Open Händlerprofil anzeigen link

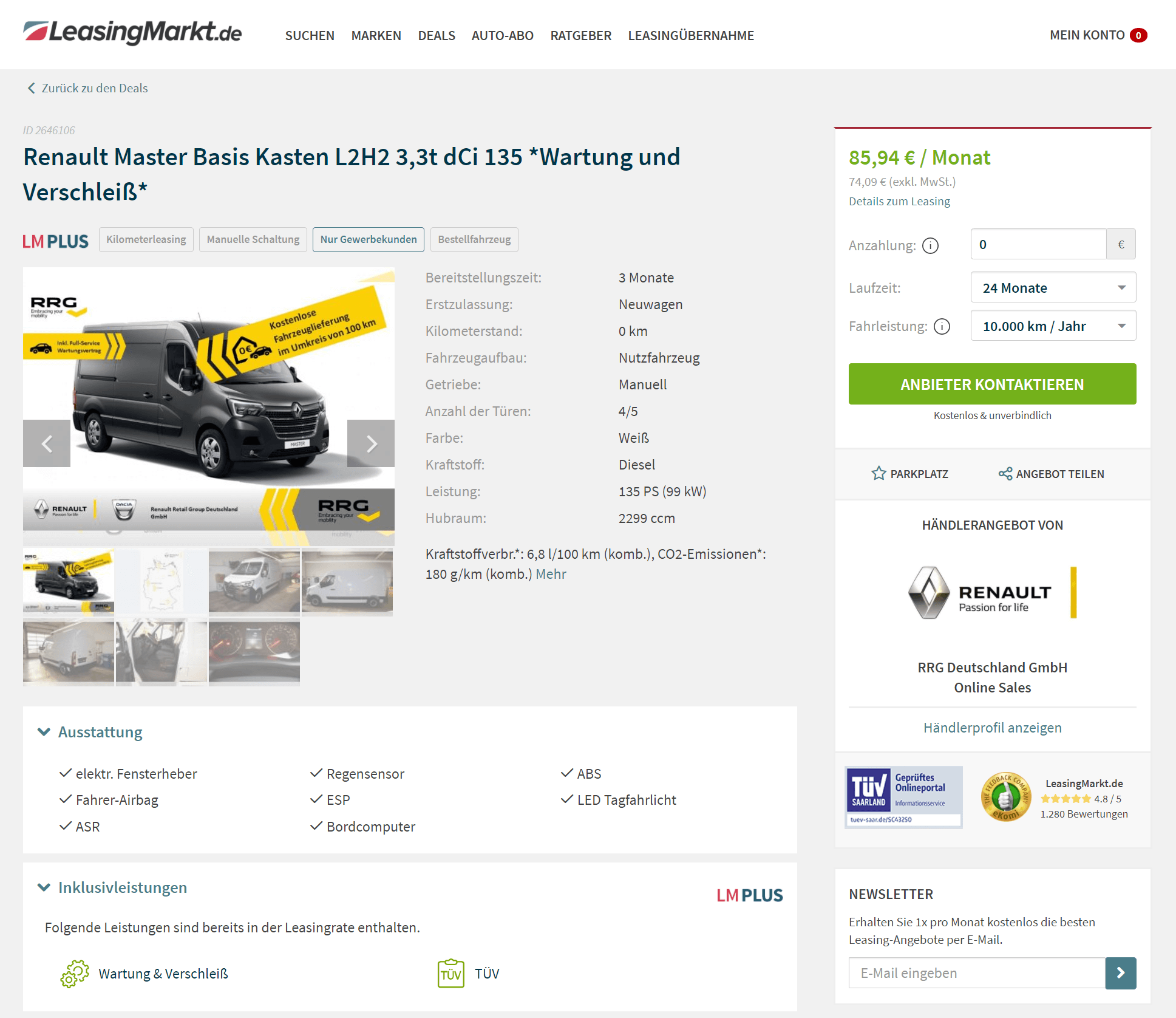(x=992, y=728)
